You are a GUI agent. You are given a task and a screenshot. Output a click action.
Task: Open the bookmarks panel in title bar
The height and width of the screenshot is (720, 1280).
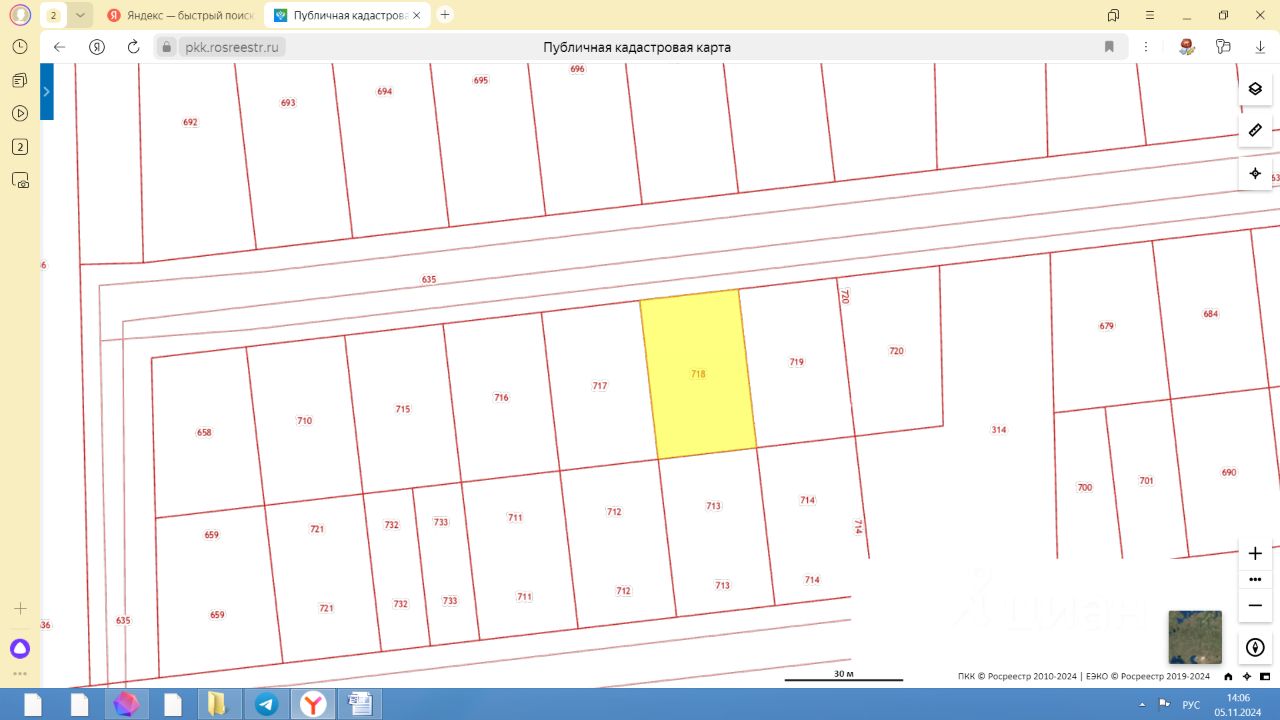pos(1114,15)
